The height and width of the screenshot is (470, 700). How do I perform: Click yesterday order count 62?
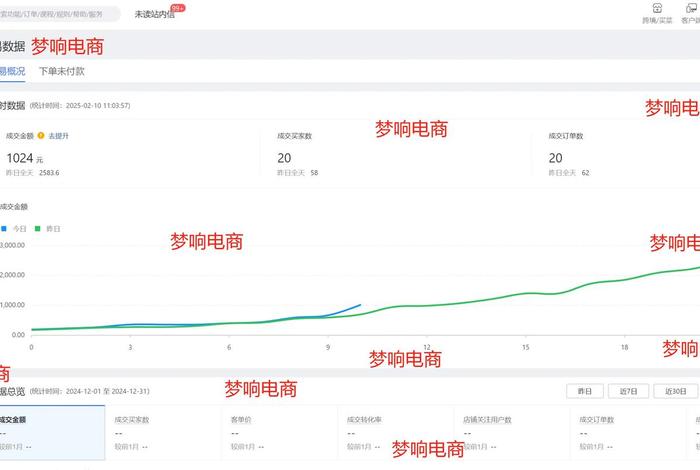pyautogui.click(x=585, y=173)
